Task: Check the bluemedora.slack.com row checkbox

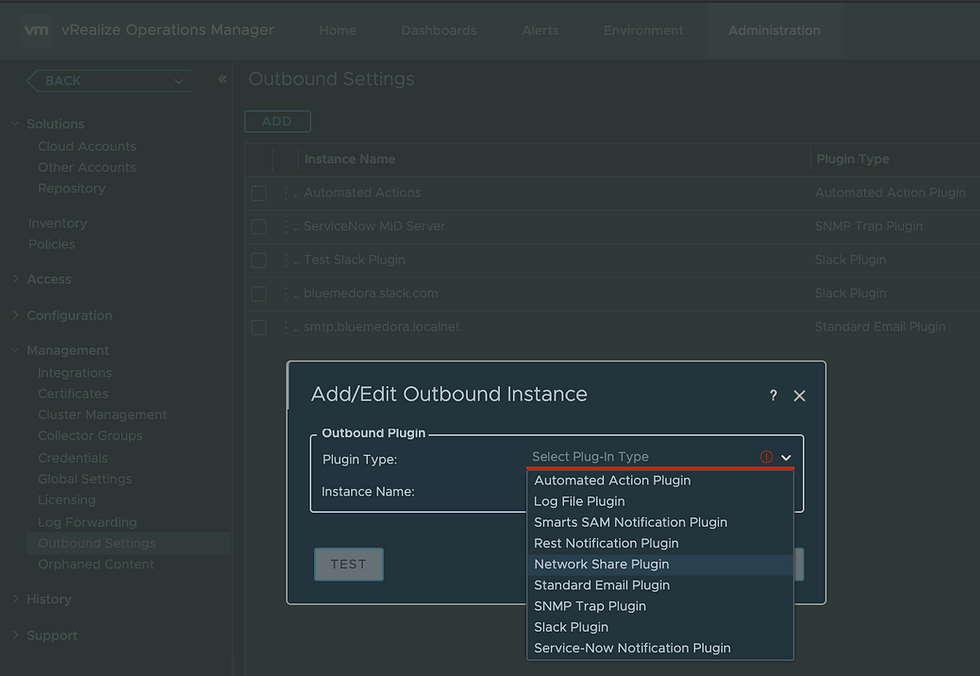Action: click(259, 294)
